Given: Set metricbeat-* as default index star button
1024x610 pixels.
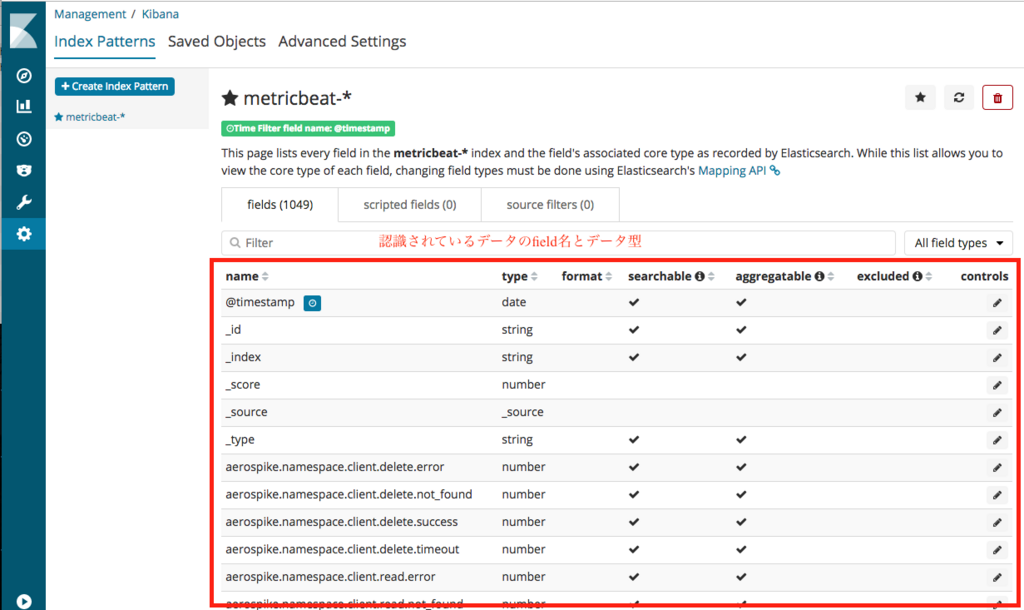Looking at the screenshot, I should pyautogui.click(x=920, y=98).
